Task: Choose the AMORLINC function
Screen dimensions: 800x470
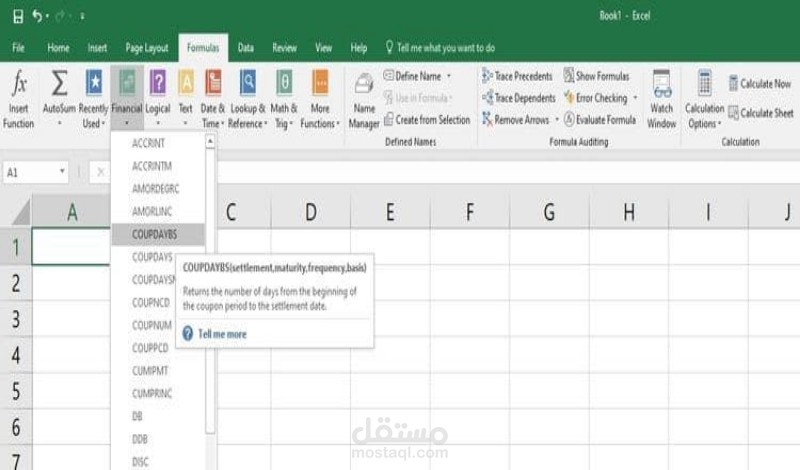Action: tap(158, 211)
